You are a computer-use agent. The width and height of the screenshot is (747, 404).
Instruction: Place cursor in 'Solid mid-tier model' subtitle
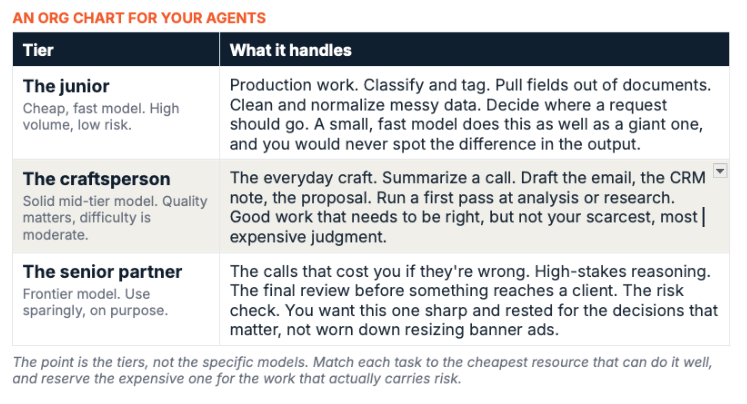coord(115,218)
